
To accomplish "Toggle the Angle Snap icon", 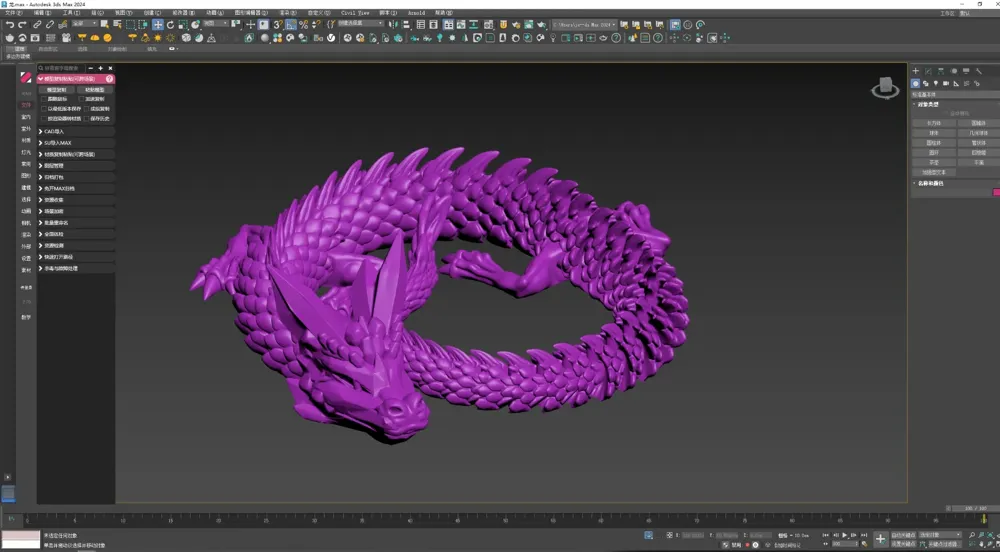I will 291,24.
